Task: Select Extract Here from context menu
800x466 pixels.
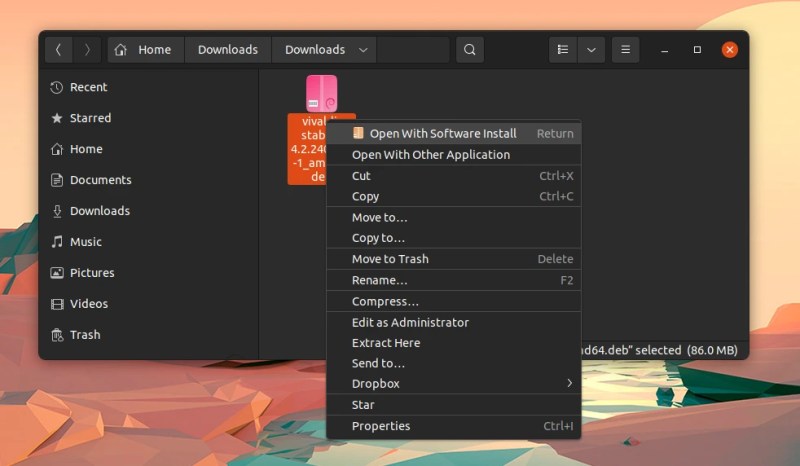Action: pos(386,343)
